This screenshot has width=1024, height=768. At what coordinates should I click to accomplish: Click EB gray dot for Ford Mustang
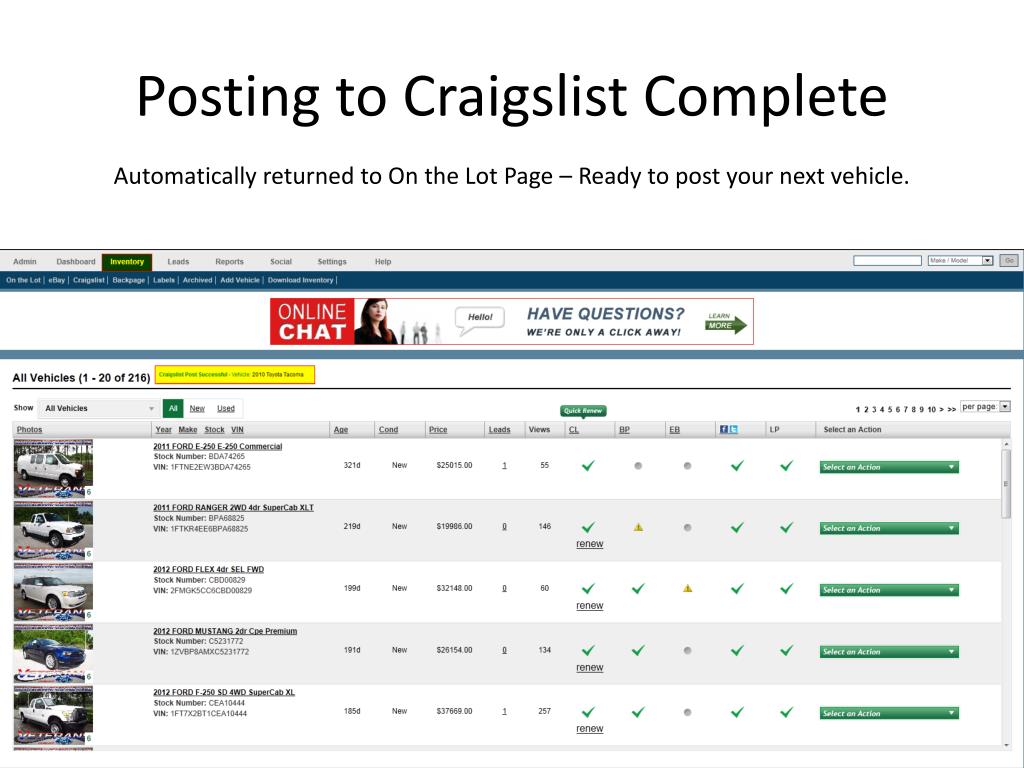(688, 650)
